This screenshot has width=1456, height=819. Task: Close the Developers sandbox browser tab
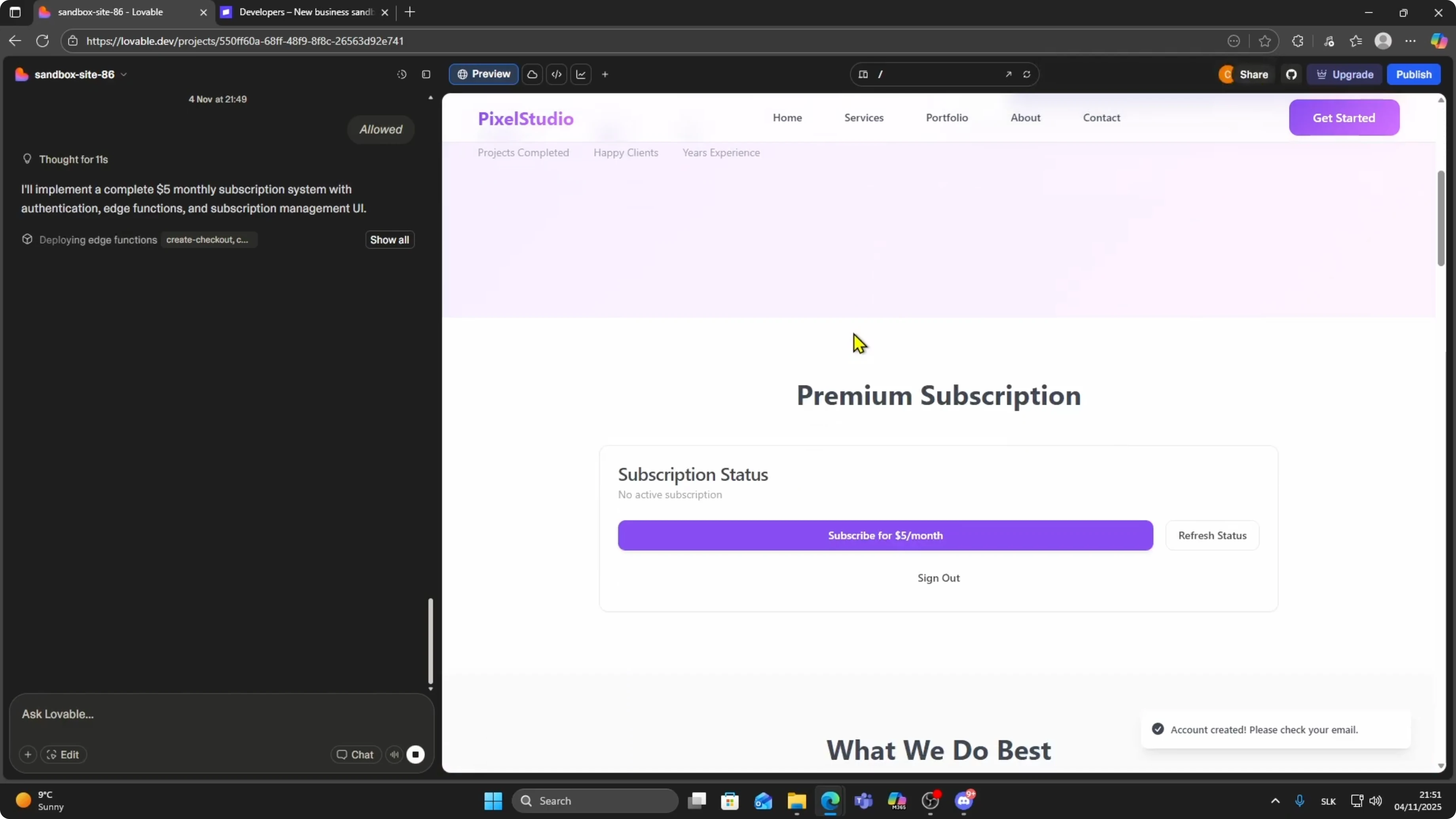pos(385,12)
